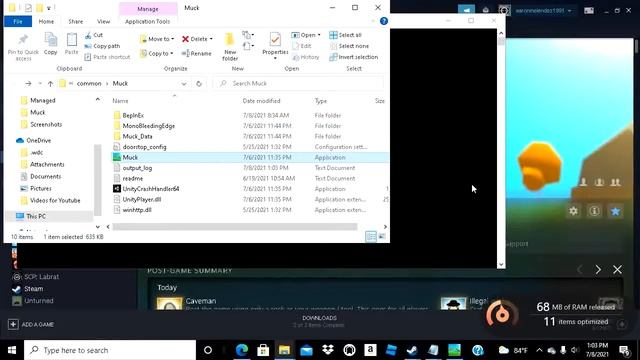Switch to Details view layout button

(371, 236)
